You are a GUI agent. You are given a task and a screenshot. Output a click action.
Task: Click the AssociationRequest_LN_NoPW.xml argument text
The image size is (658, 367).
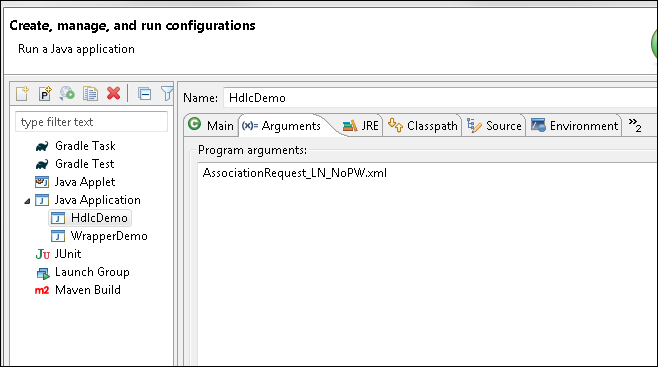[x=295, y=173]
